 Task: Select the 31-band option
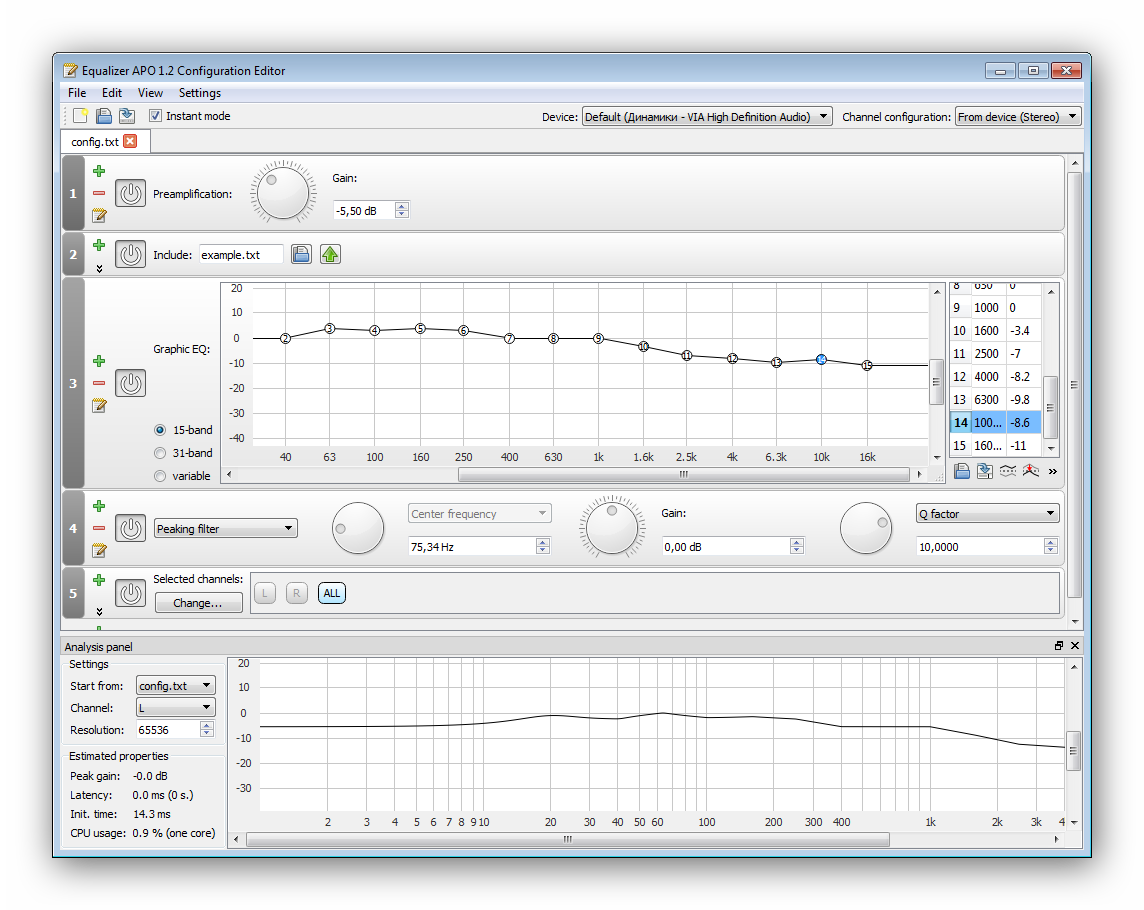[x=160, y=453]
